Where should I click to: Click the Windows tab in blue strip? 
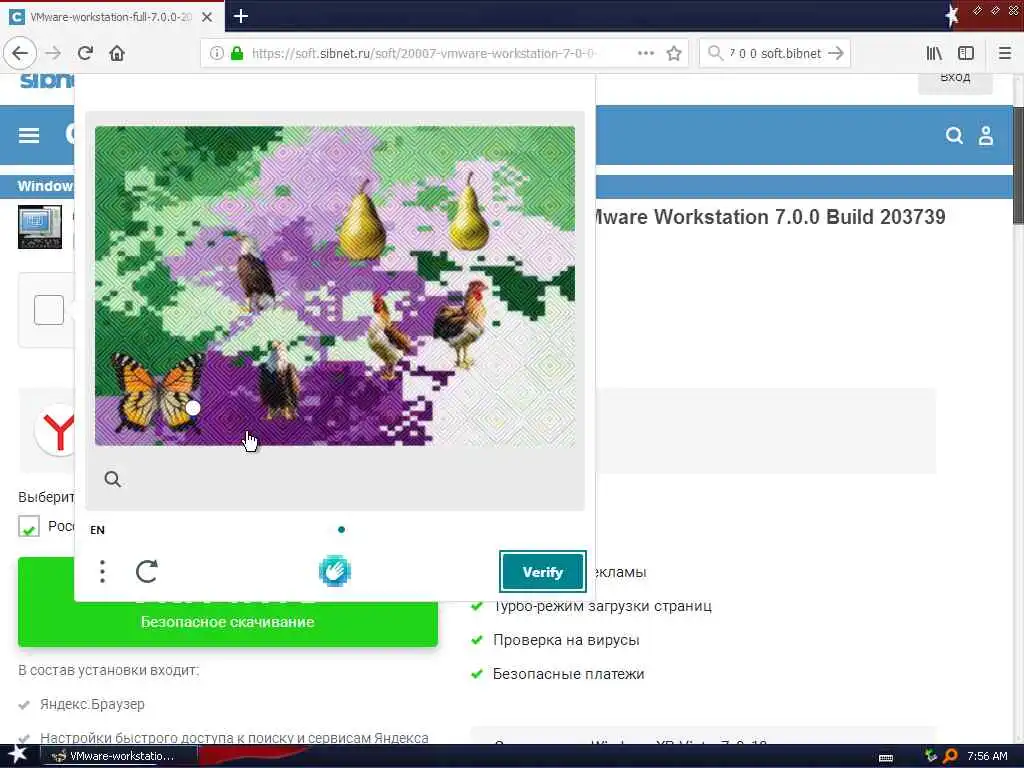[x=45, y=186]
